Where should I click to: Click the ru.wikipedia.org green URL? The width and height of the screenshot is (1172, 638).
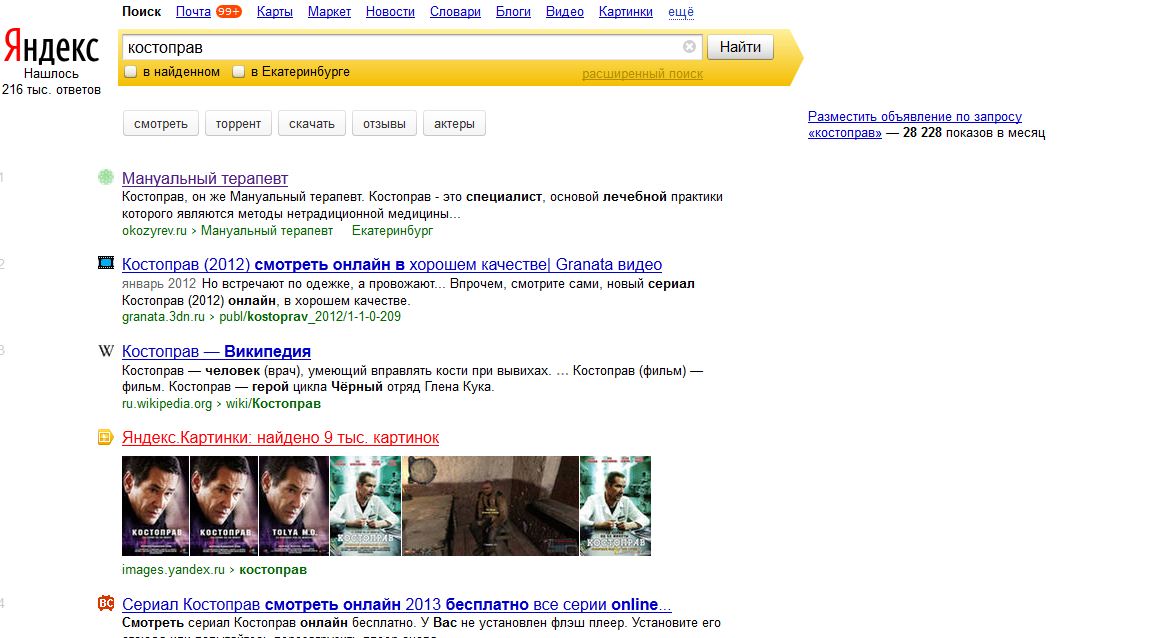[x=167, y=403]
